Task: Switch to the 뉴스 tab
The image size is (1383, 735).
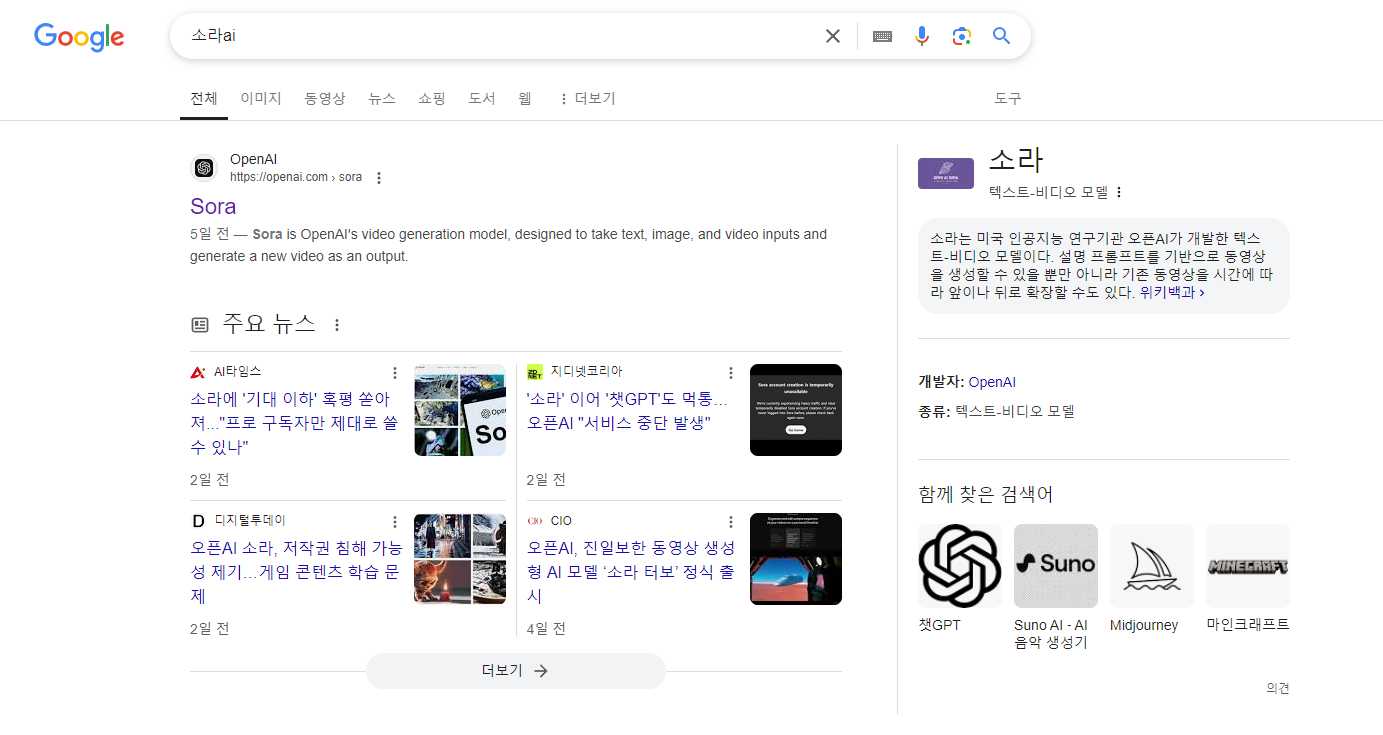Action: [x=382, y=99]
